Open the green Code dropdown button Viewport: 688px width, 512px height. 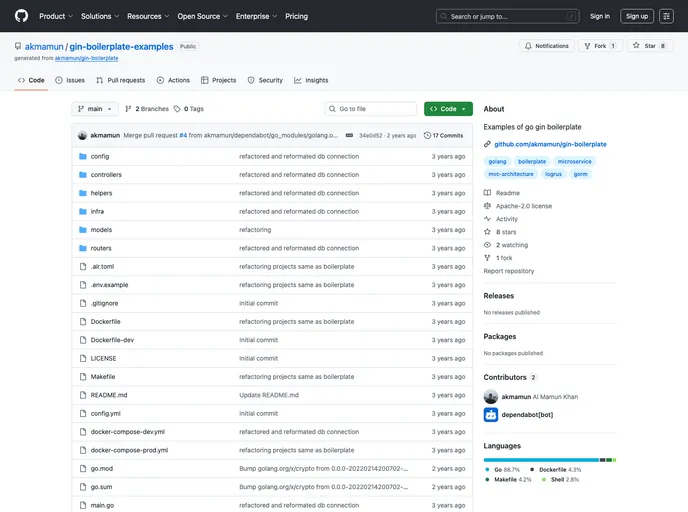(x=448, y=109)
